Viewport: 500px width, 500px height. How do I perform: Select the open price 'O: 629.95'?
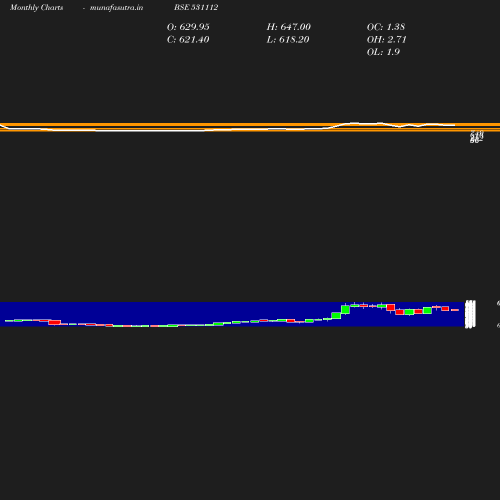[188, 27]
